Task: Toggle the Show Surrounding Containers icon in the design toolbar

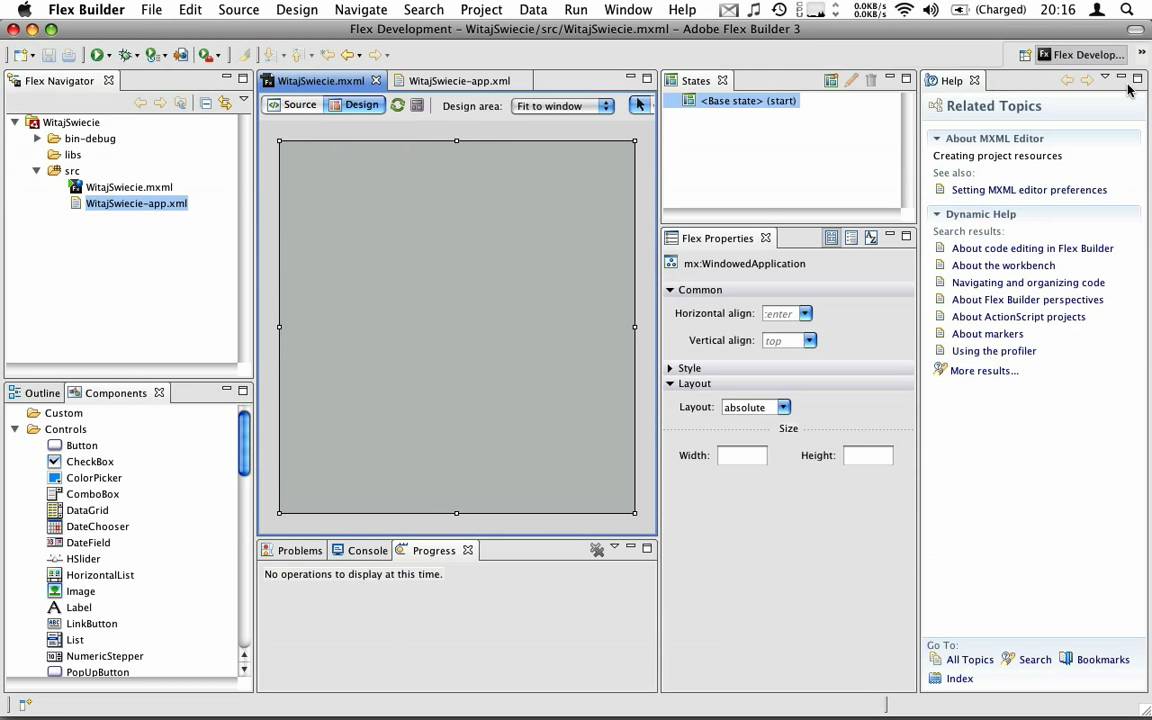Action: coord(417,105)
